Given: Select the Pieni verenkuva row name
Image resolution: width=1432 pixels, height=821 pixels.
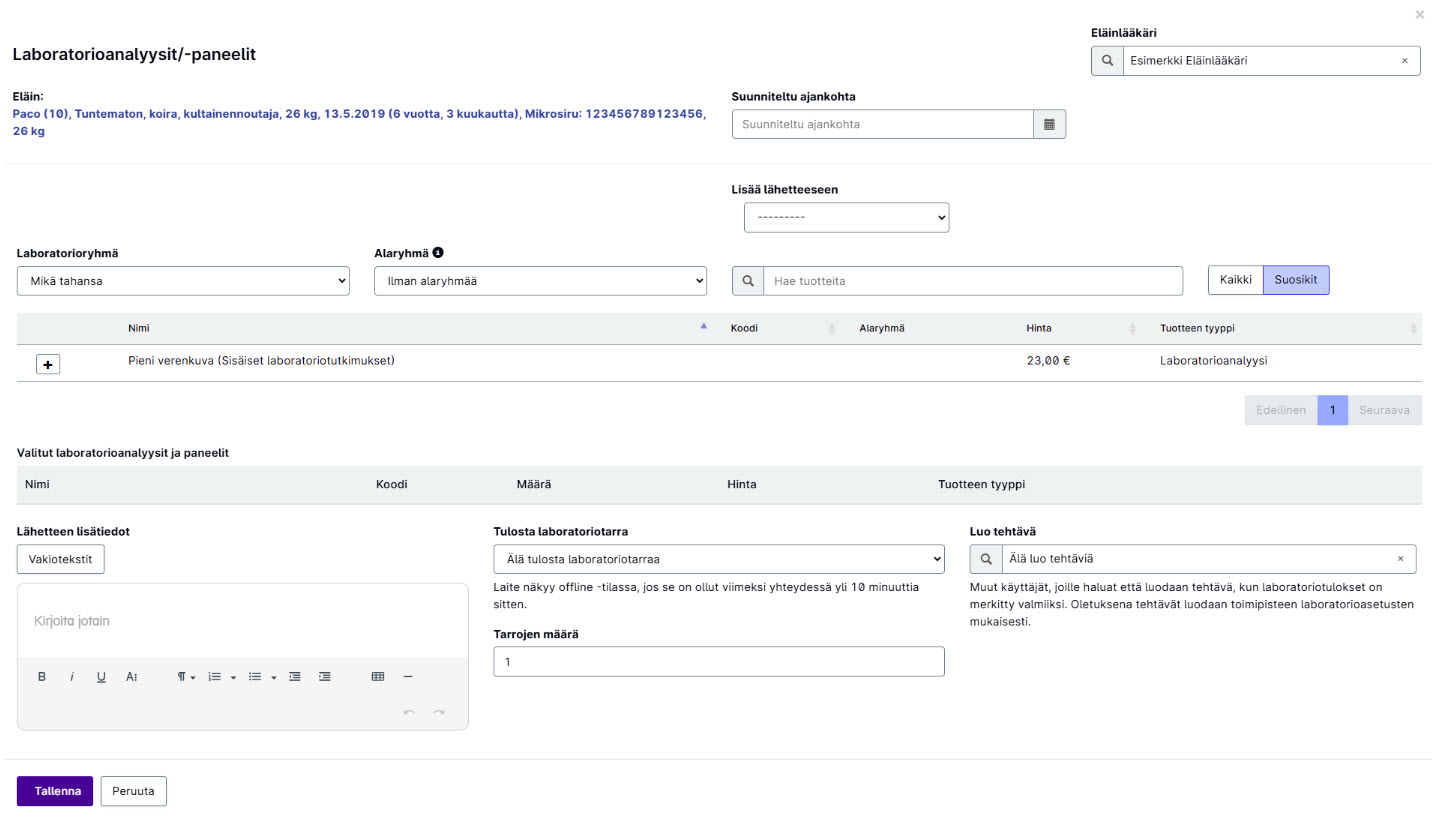Looking at the screenshot, I should click(261, 361).
